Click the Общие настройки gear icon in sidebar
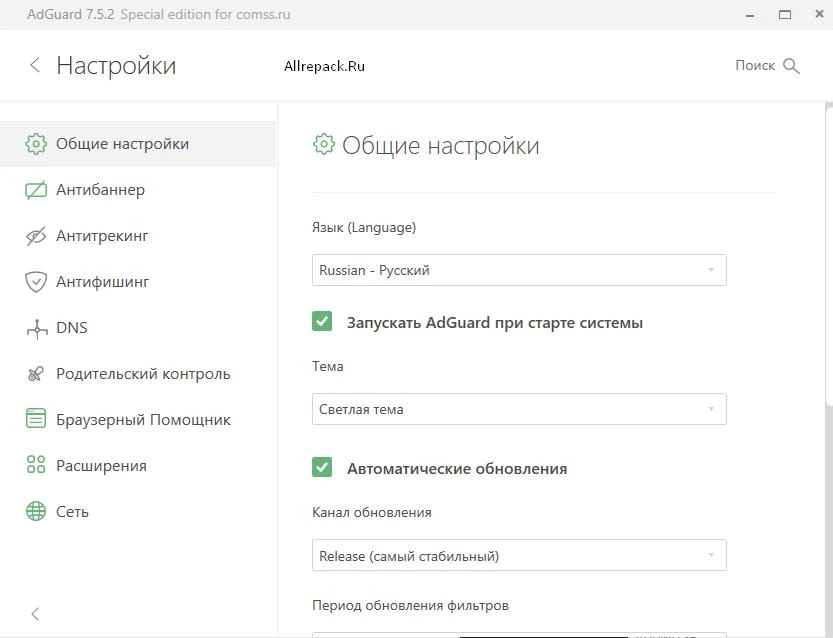The width and height of the screenshot is (833, 638). 36,143
